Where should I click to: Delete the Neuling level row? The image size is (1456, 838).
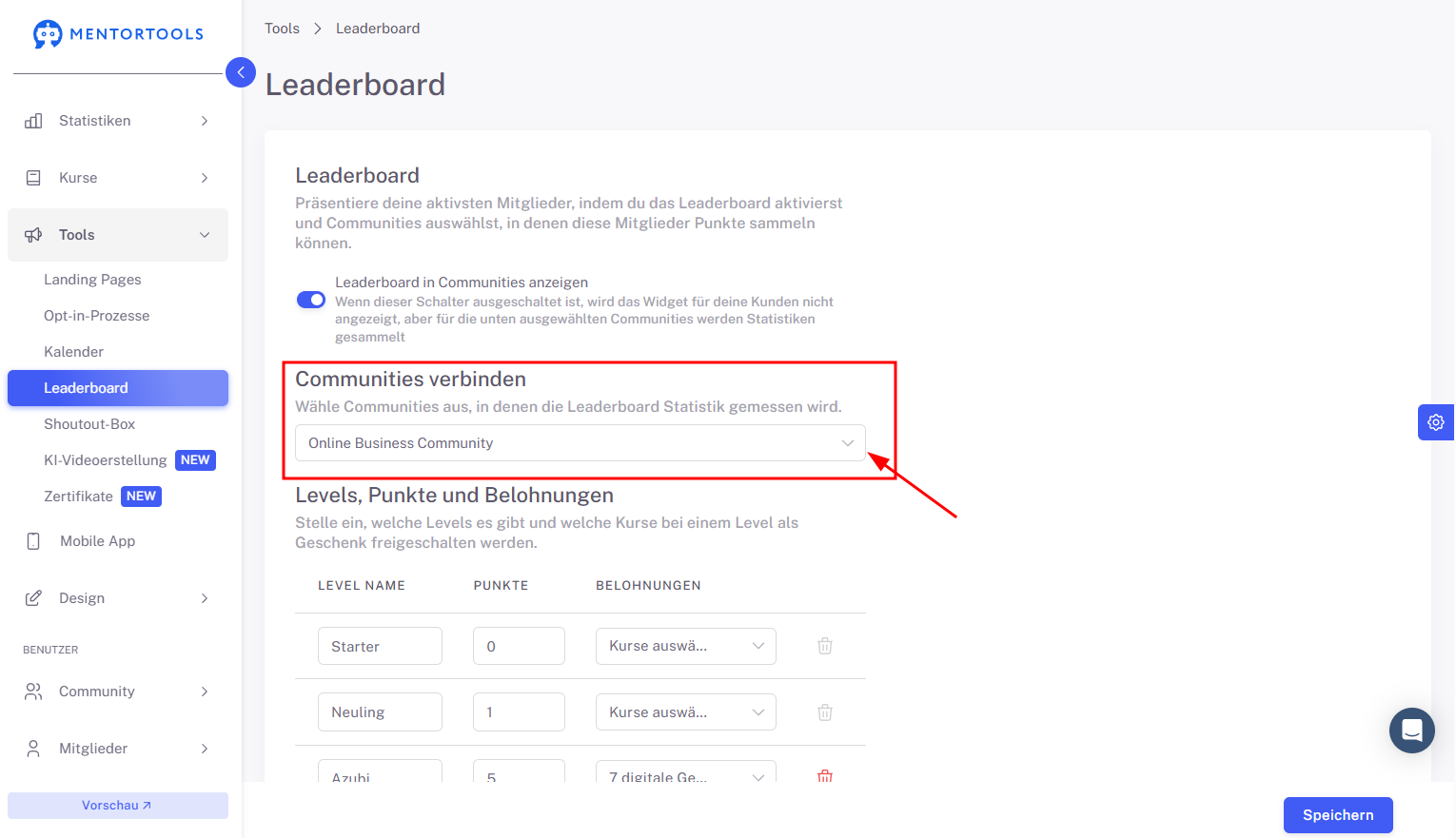[825, 712]
